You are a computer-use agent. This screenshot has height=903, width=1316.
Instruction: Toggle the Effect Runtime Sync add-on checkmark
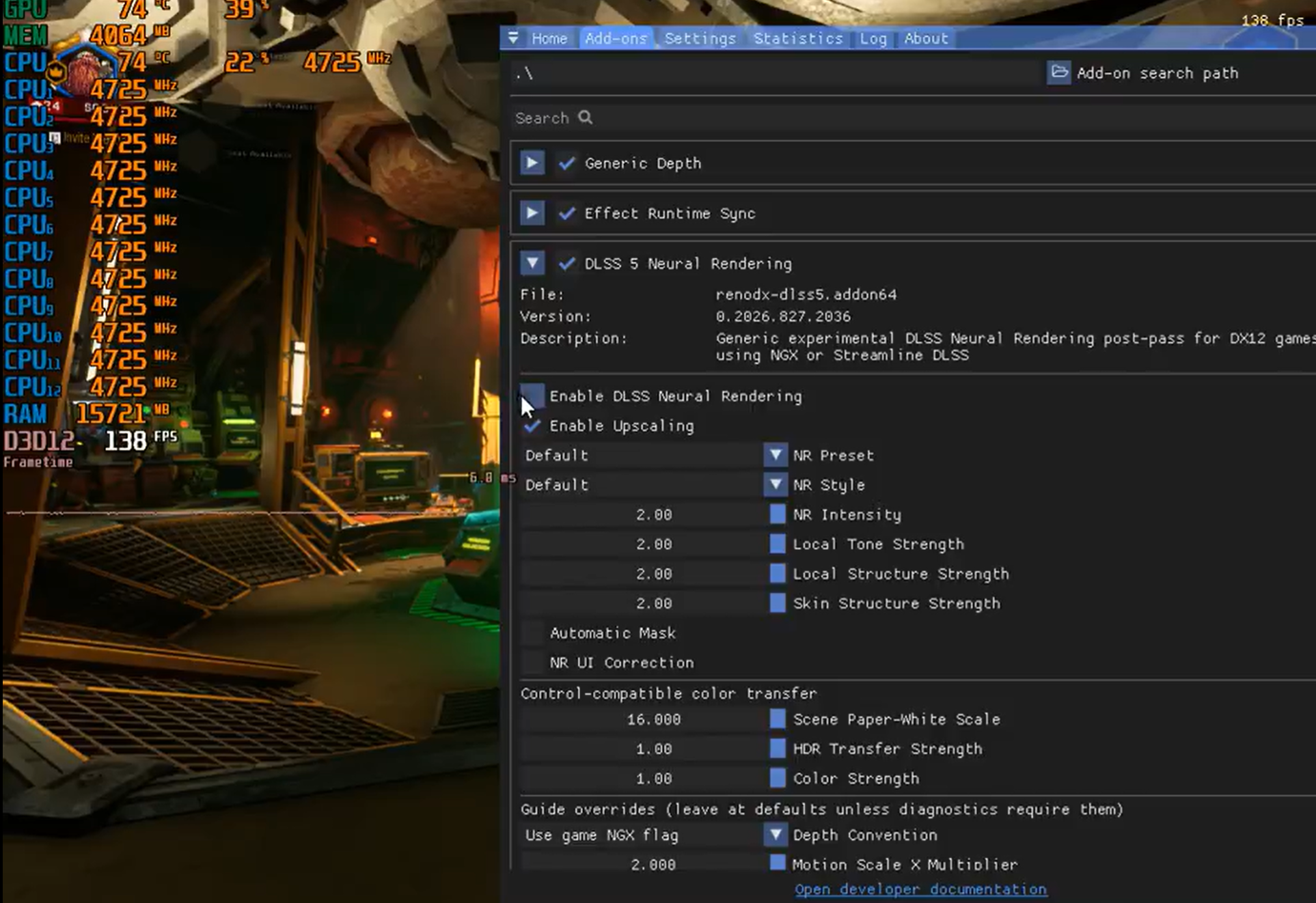[566, 213]
